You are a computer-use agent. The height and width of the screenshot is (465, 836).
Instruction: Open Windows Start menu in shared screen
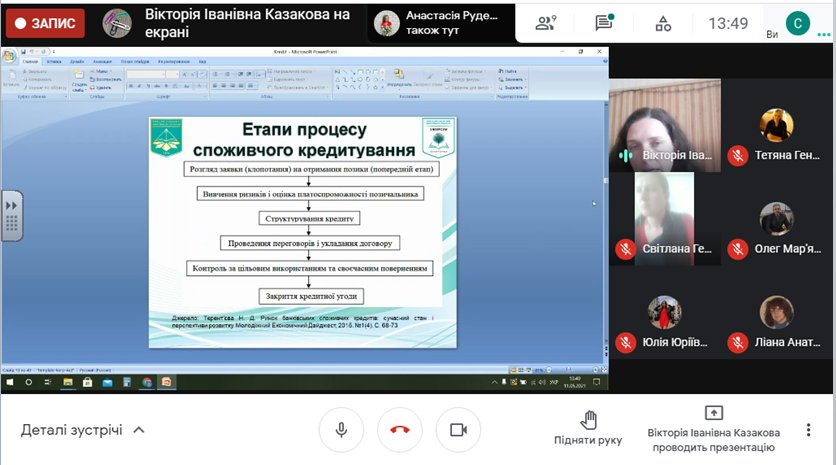(x=10, y=382)
